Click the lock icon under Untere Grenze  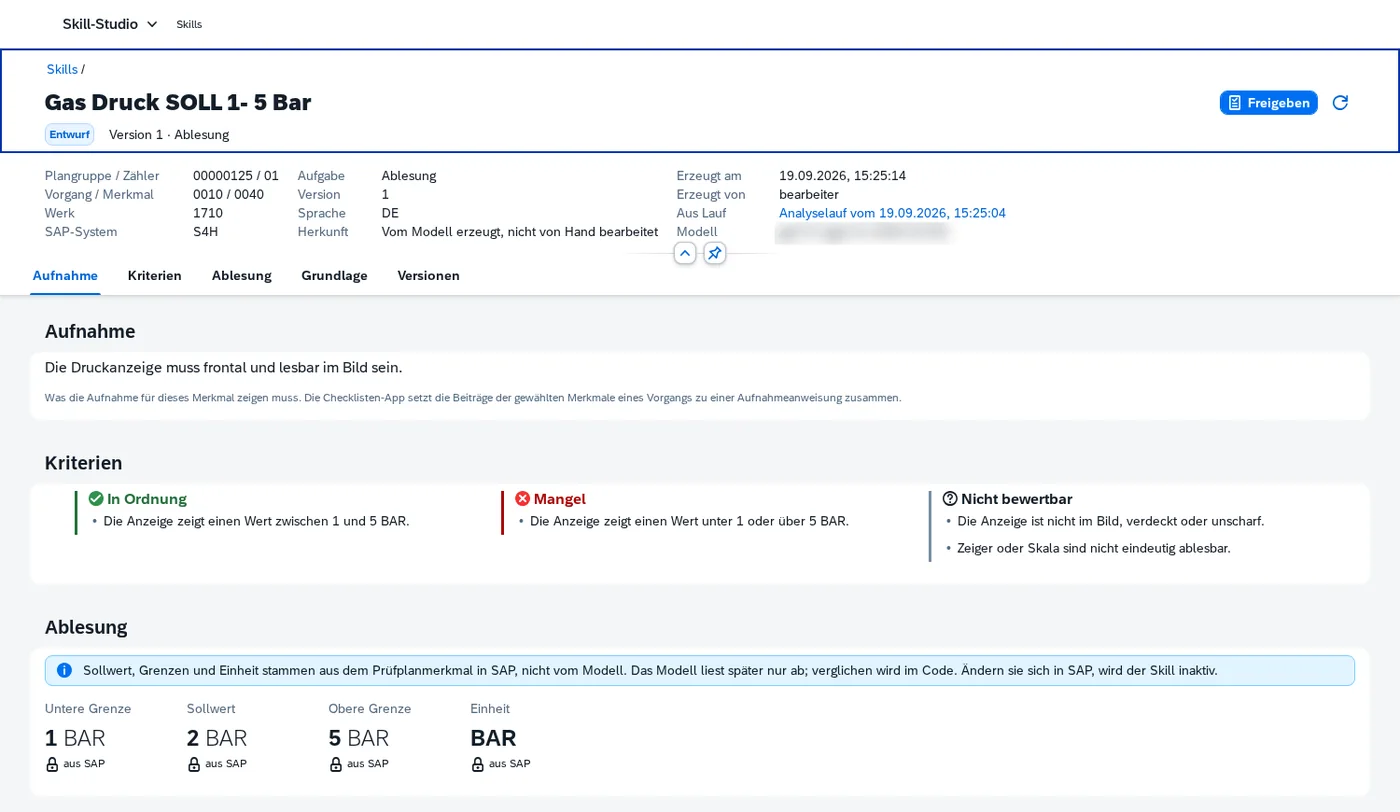[52, 764]
